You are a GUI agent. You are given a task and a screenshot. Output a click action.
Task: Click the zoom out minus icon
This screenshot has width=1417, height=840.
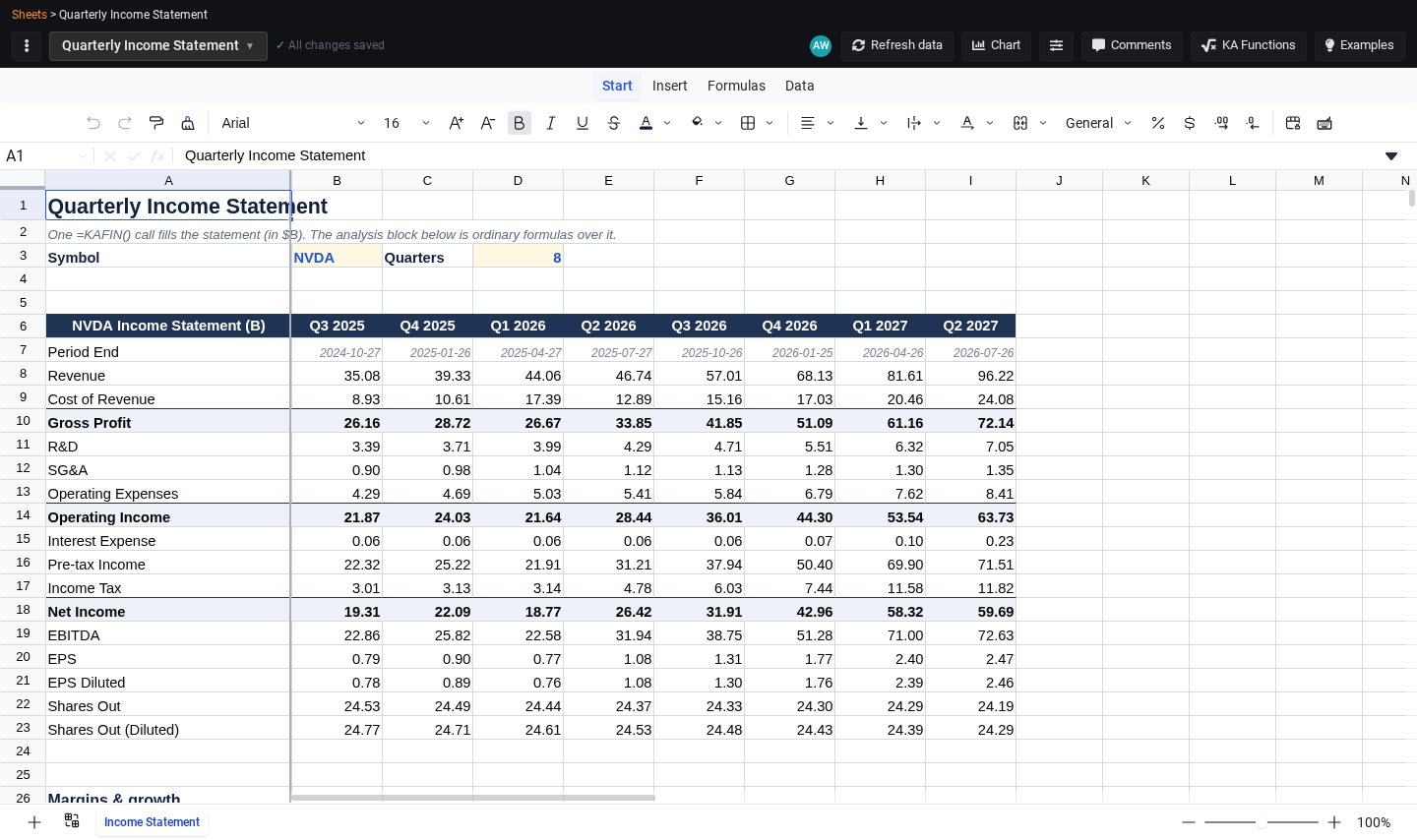click(x=1189, y=822)
